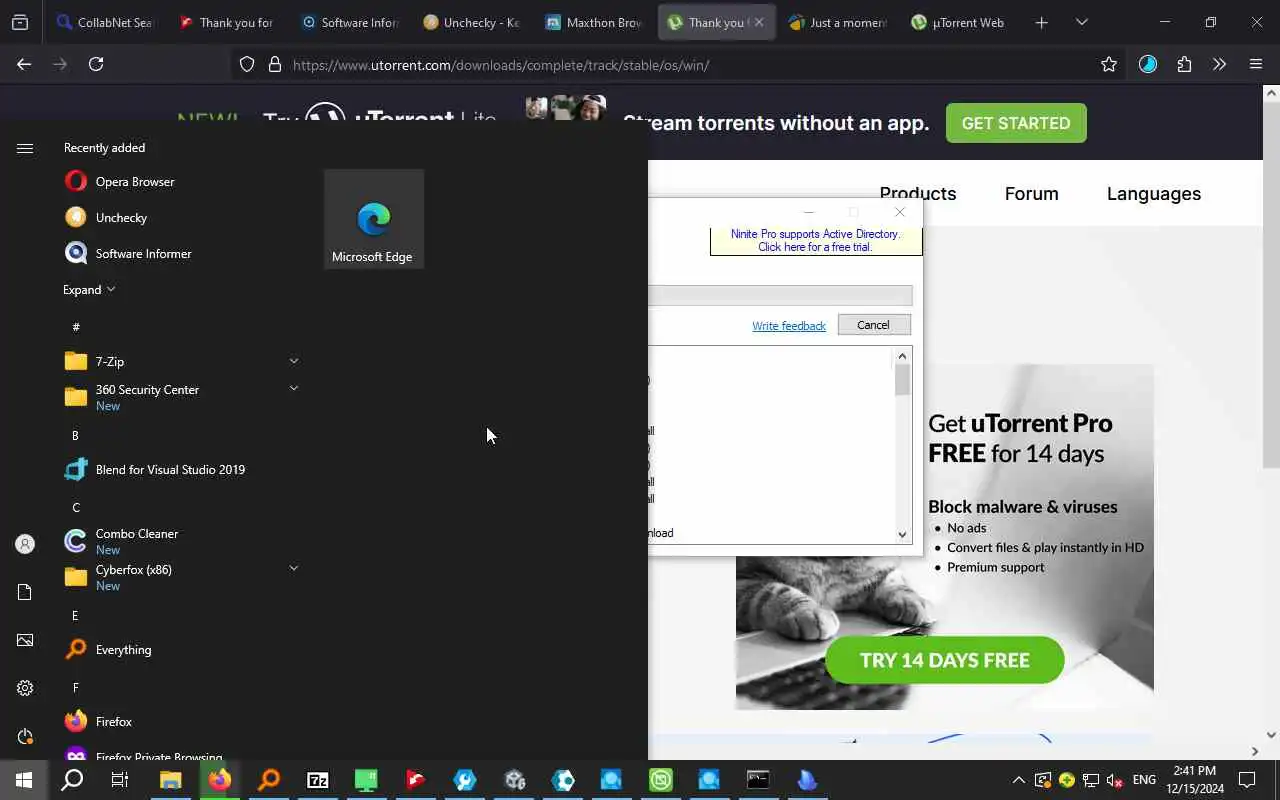
Task: Open the Firefox application menu
Action: point(1256,64)
